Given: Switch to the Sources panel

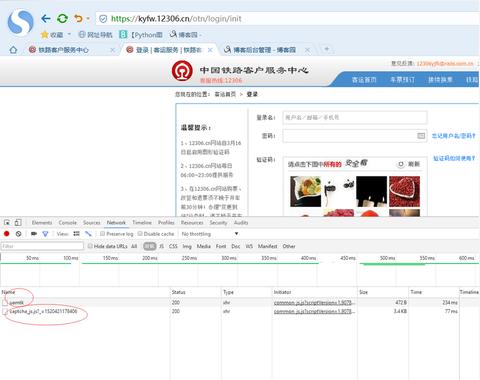Looking at the screenshot, I should pyautogui.click(x=92, y=222).
